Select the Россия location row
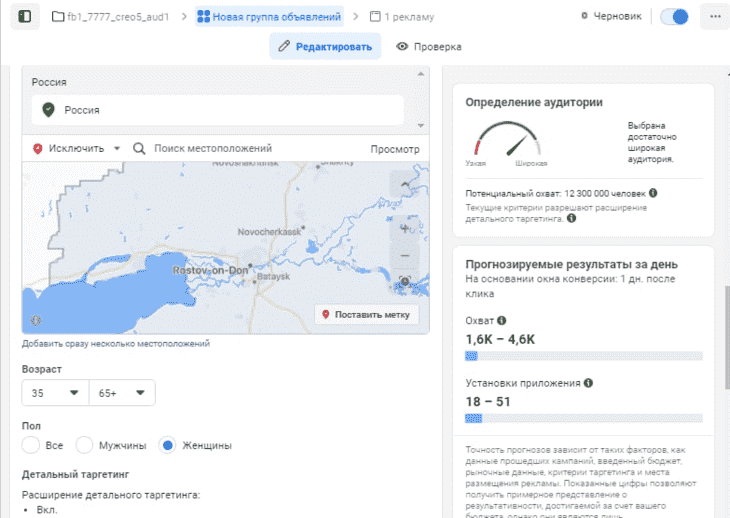Screen dimensions: 730x518 (x=217, y=110)
